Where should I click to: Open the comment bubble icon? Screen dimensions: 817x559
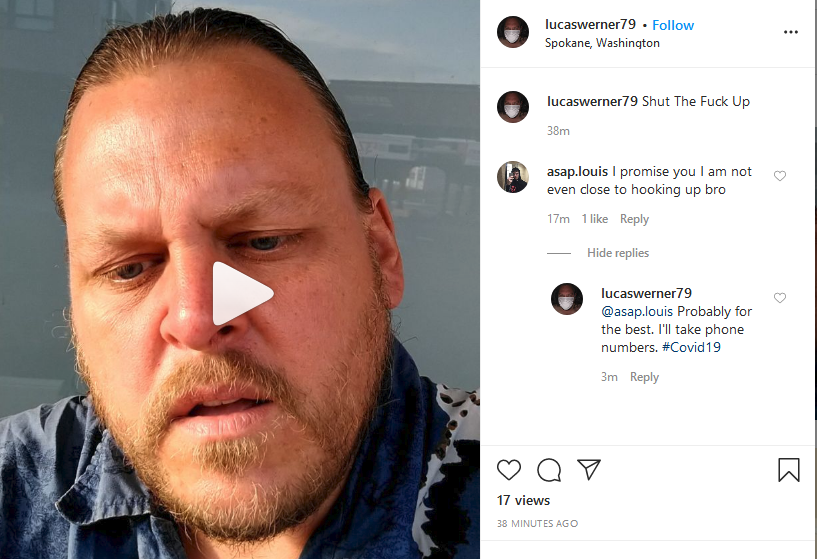pos(549,470)
